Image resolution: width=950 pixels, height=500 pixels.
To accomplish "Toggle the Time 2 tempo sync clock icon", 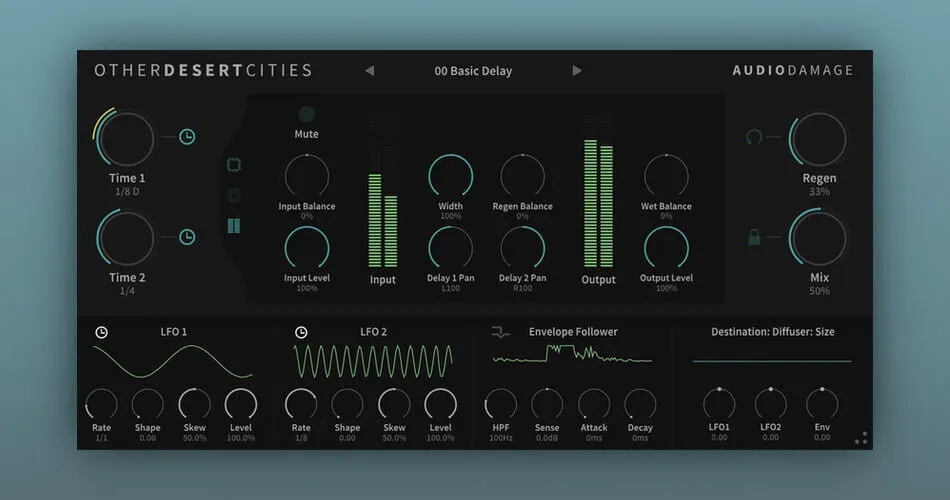I will [187, 237].
